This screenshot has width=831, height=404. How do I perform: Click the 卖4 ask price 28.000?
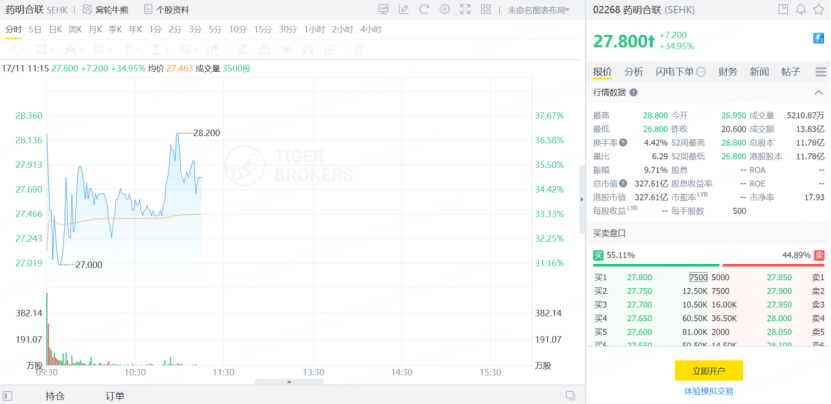point(779,319)
